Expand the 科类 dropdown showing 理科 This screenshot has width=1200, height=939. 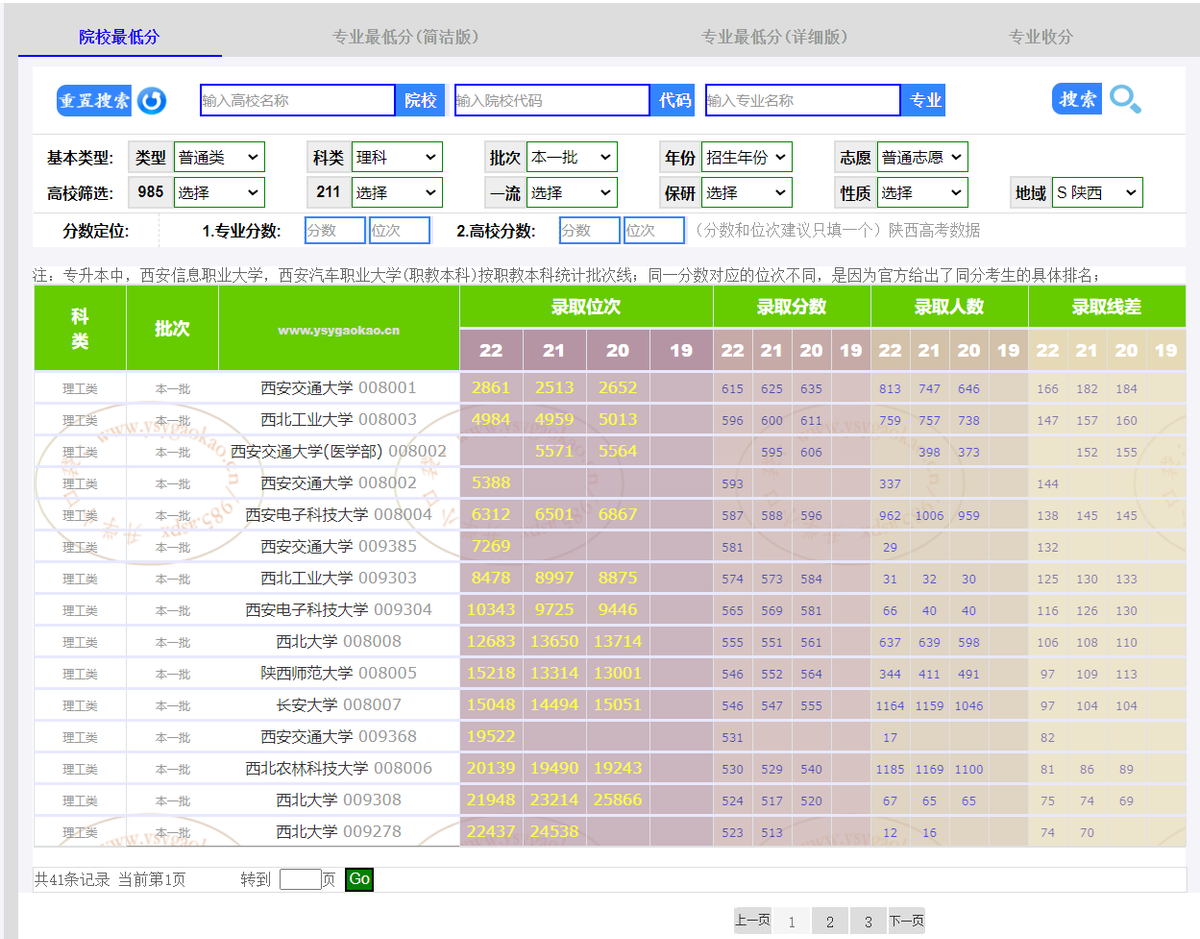coord(396,158)
